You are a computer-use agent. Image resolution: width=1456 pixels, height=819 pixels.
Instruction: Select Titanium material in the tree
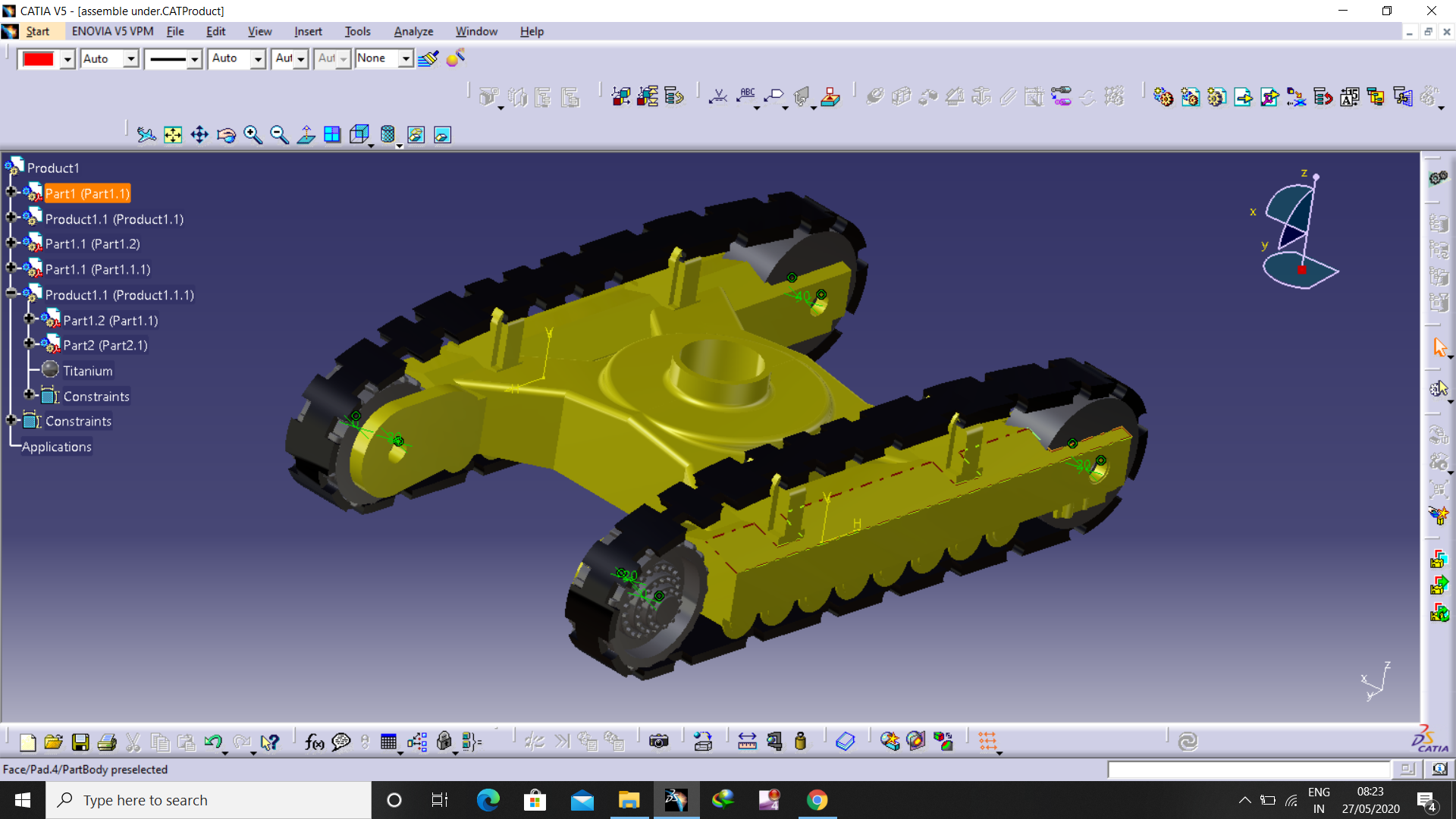coord(87,371)
